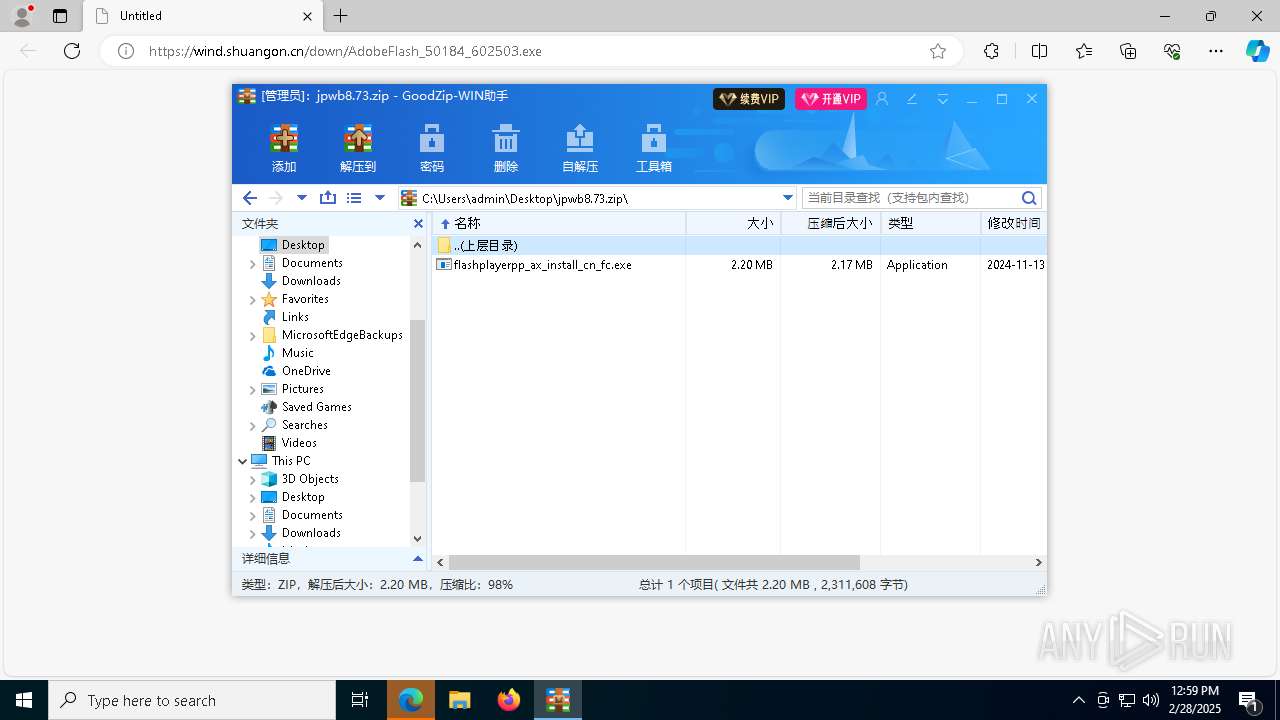Viewport: 1280px width, 720px height.
Task: Open a new Edge tab
Action: (x=341, y=16)
